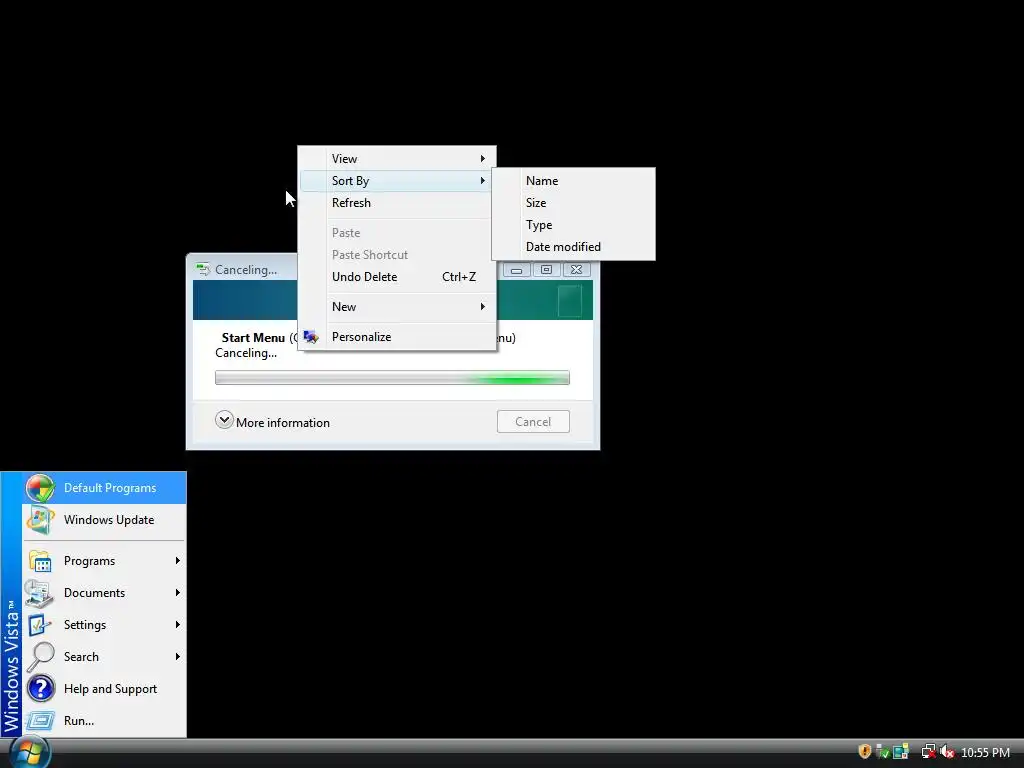Image resolution: width=1024 pixels, height=768 pixels.
Task: Minimize the Canceling dialog window
Action: coord(516,270)
